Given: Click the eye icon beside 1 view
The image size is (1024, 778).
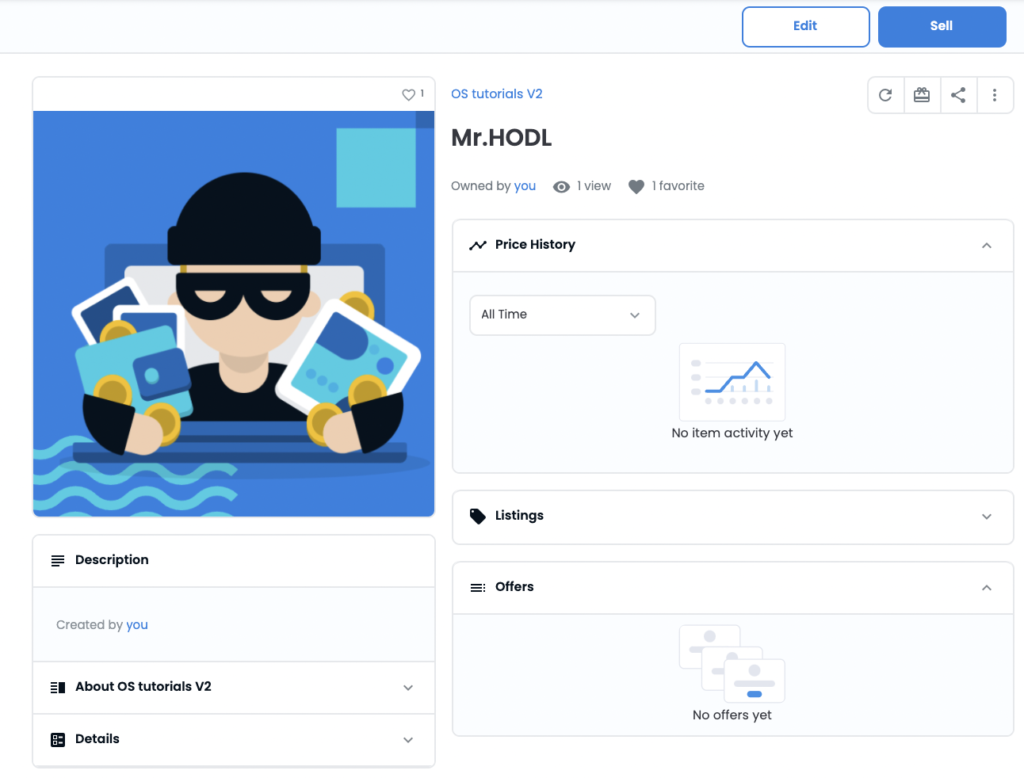Looking at the screenshot, I should click(561, 186).
